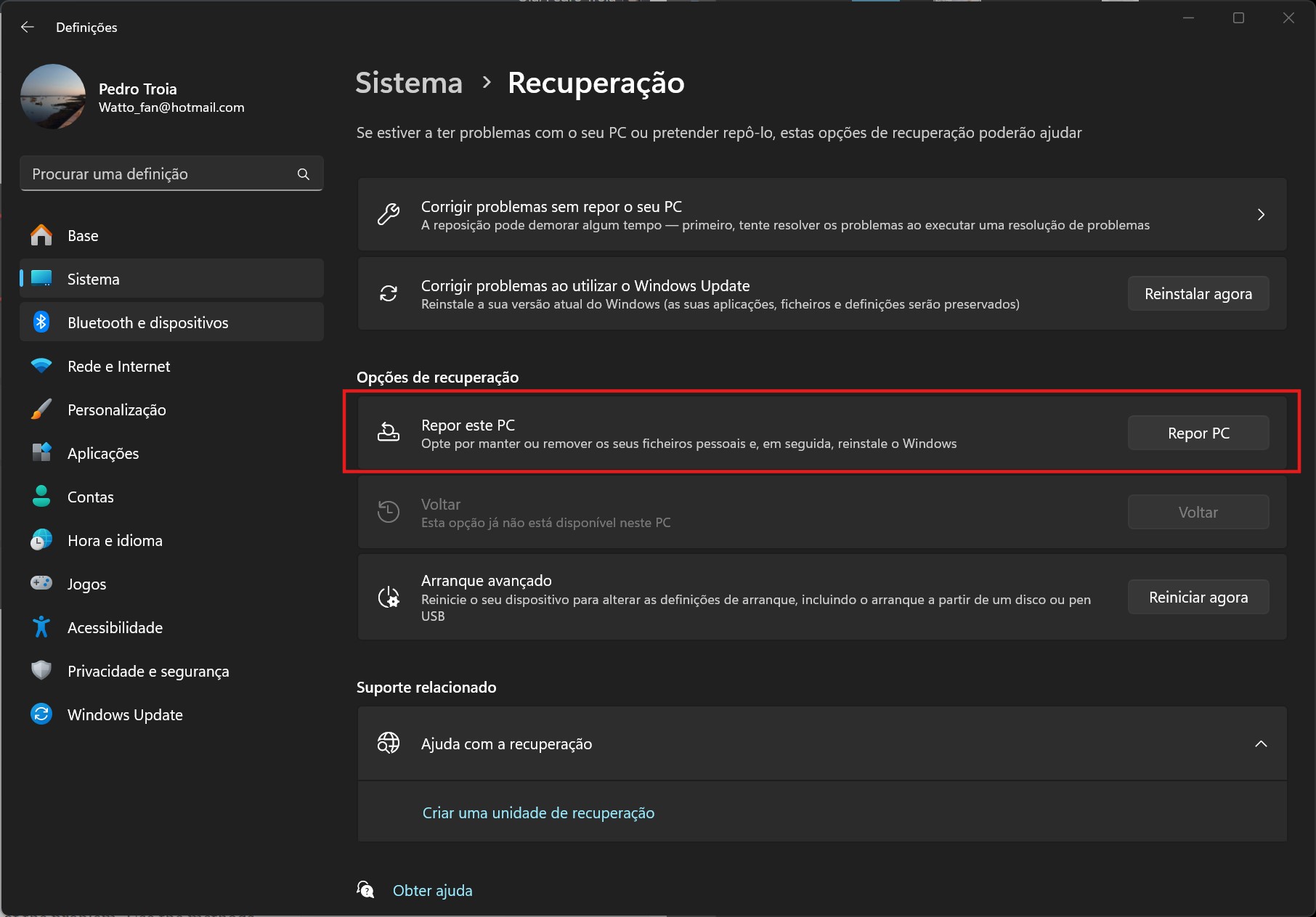
Task: Open Rede e Internet settings
Action: pos(171,366)
